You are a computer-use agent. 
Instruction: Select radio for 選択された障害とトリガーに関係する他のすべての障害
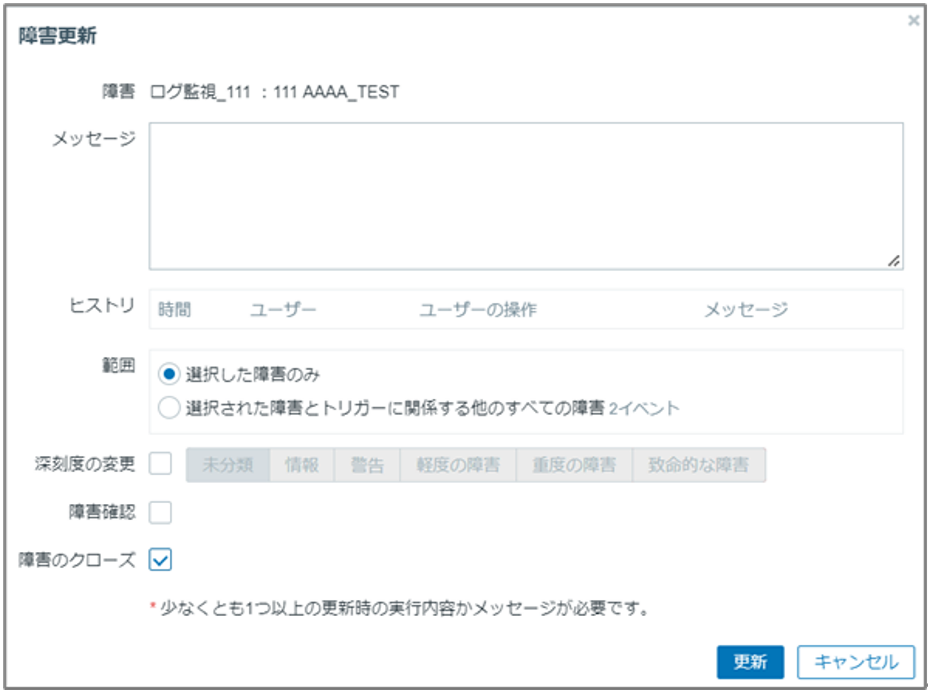point(170,407)
